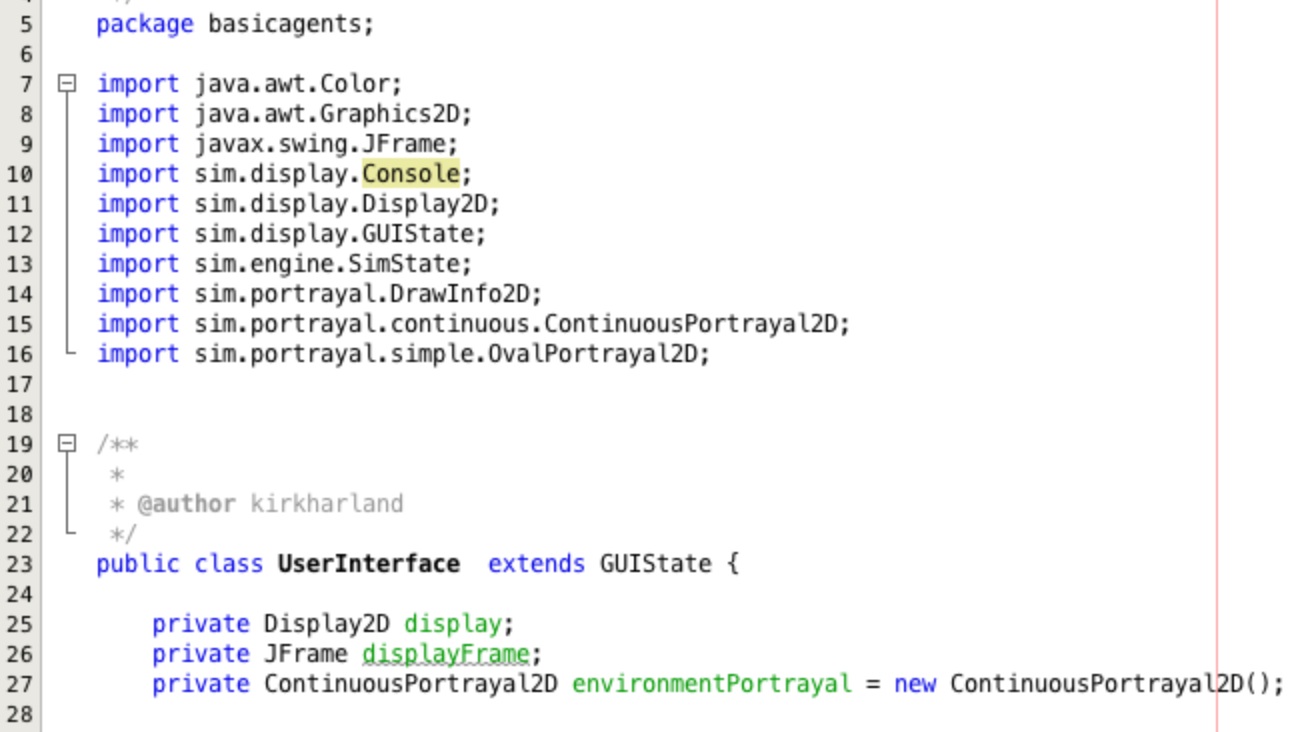Click the public keyword on line 23
1294x732 pixels.
[138, 564]
